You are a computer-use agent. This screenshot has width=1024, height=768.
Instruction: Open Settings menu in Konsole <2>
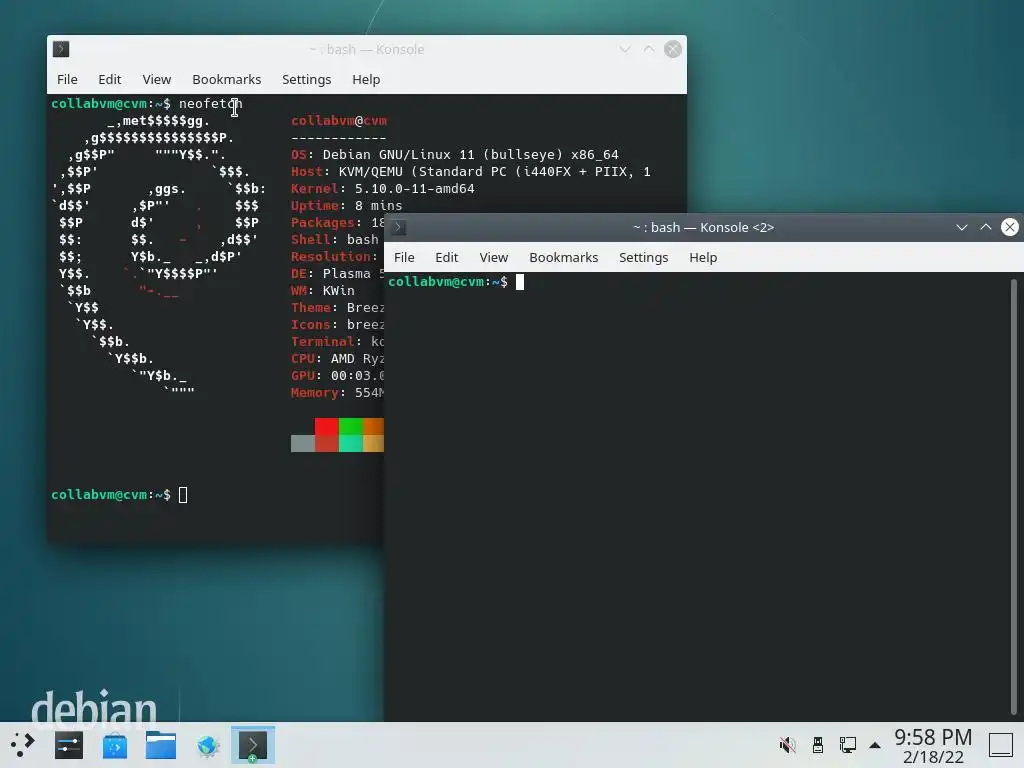643,257
